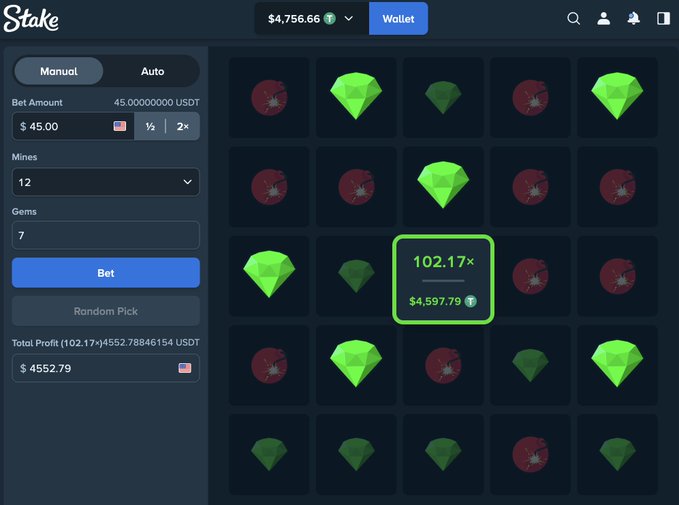
Task: Click the Total Profit $4552.79 field
Action: 106,368
